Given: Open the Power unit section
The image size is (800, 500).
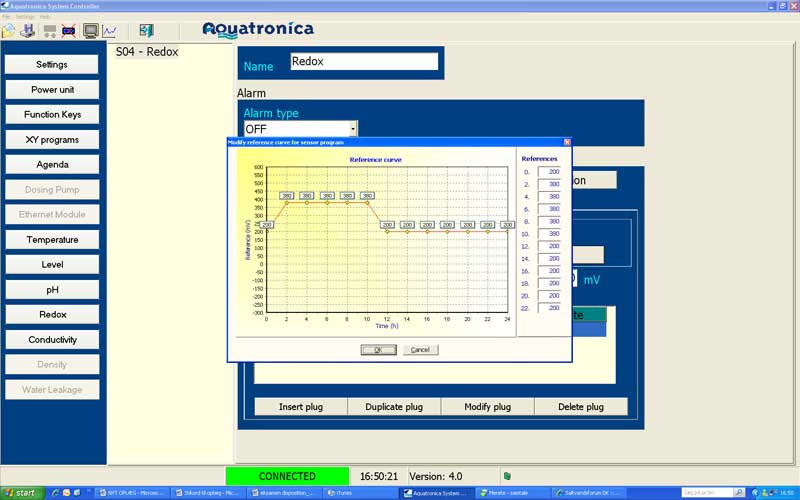Looking at the screenshot, I should pos(52,89).
